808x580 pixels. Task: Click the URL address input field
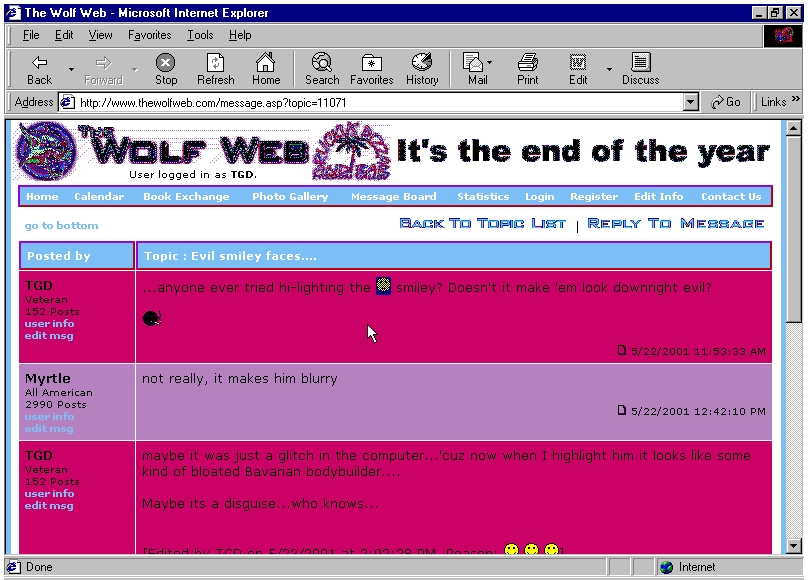[x=380, y=102]
